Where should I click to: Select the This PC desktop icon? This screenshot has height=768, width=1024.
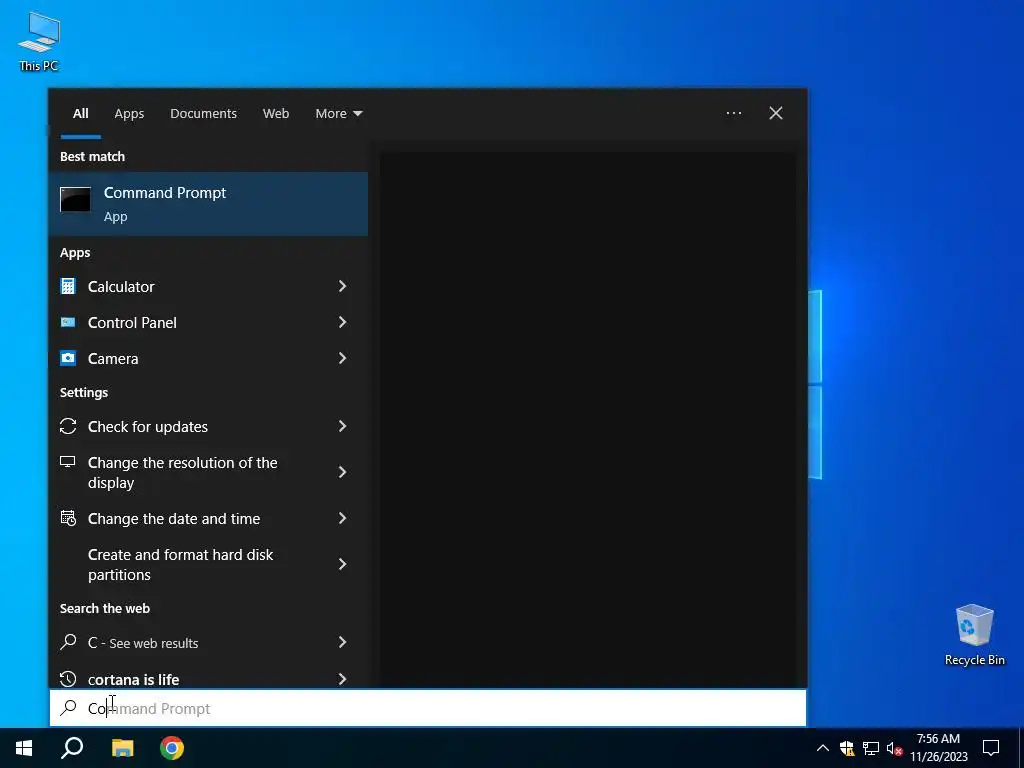[39, 42]
